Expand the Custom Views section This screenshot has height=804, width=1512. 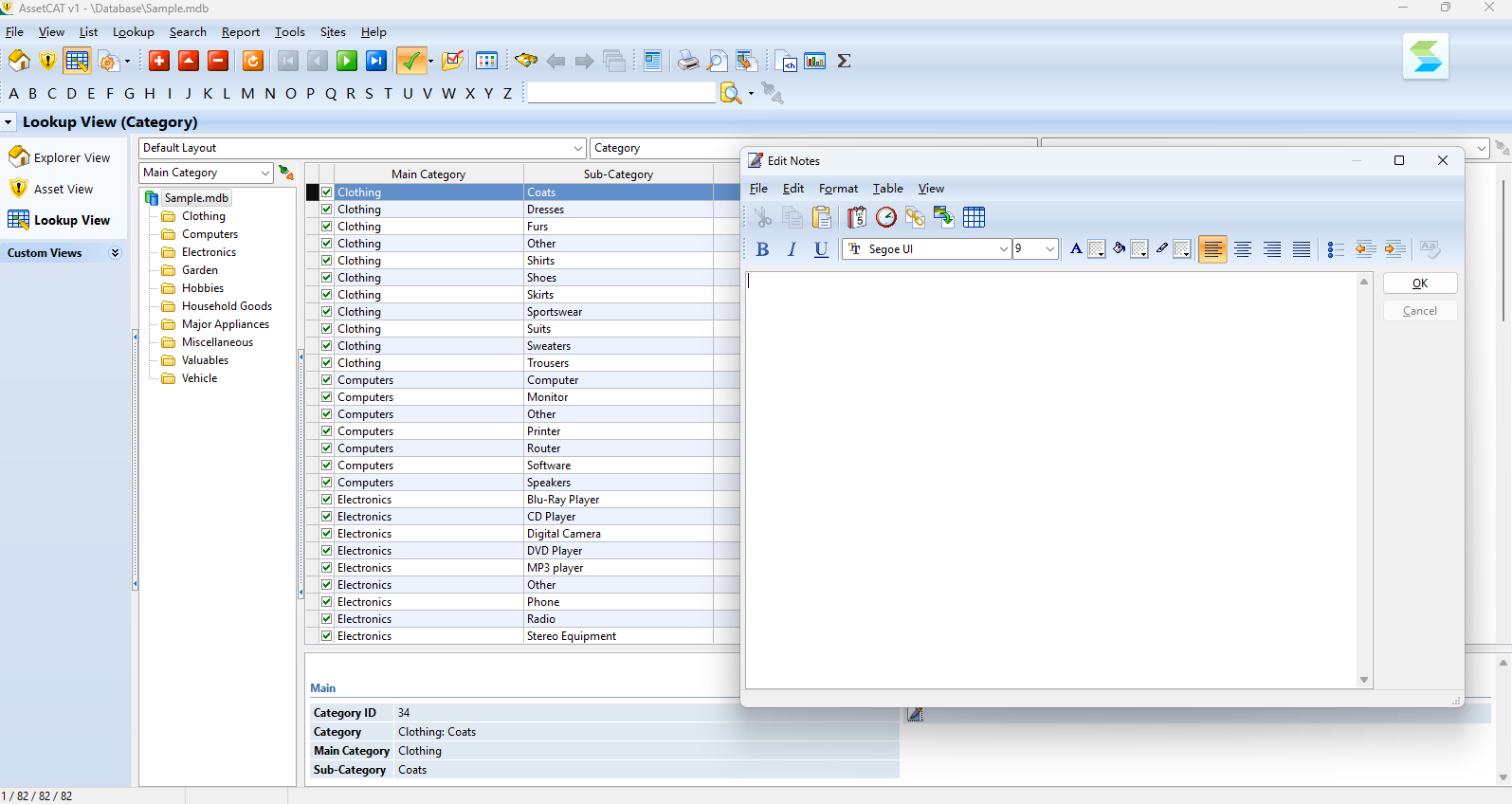pyautogui.click(x=115, y=253)
